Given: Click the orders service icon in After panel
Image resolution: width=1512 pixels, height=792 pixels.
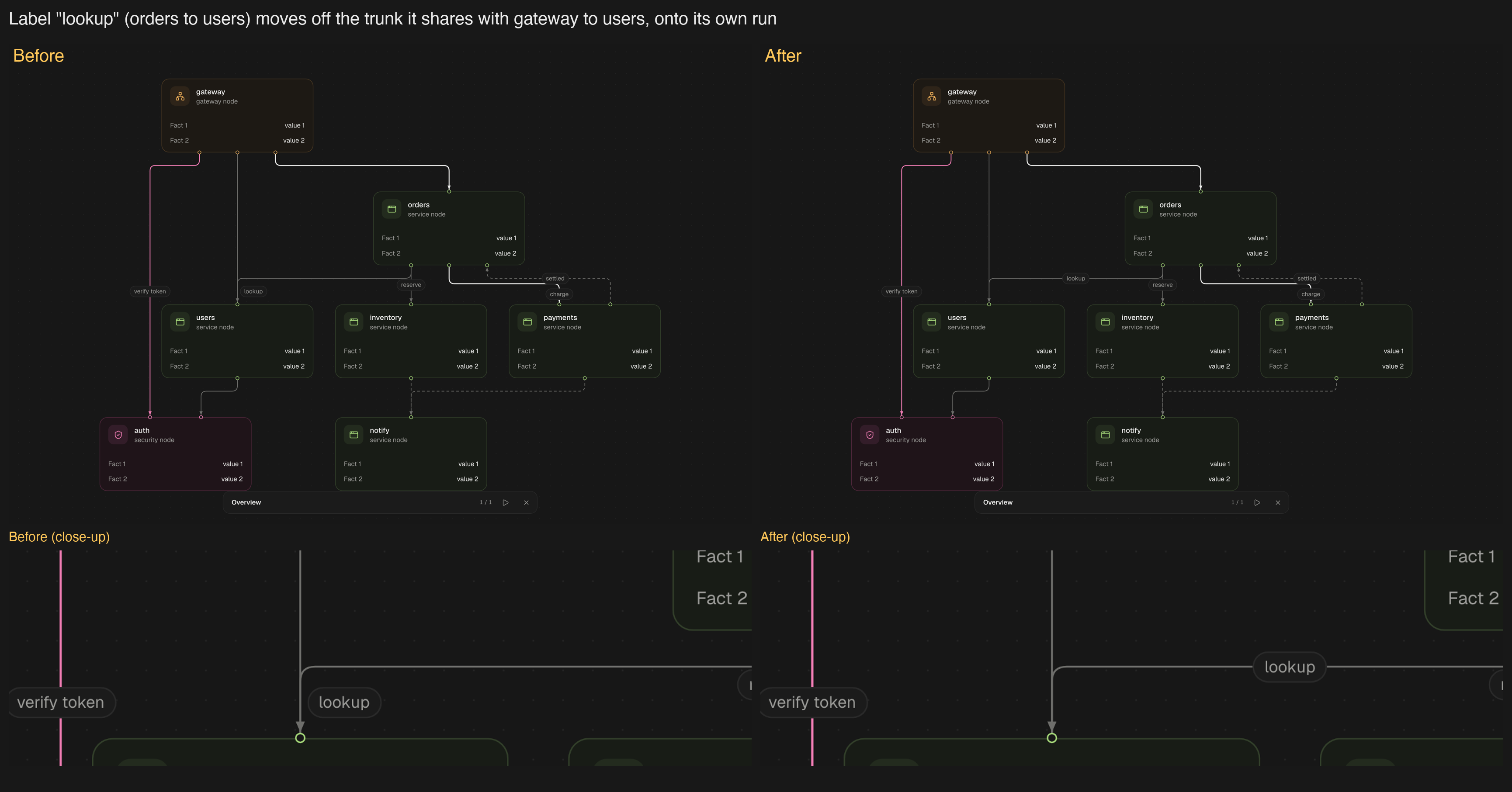Looking at the screenshot, I should point(1143,209).
